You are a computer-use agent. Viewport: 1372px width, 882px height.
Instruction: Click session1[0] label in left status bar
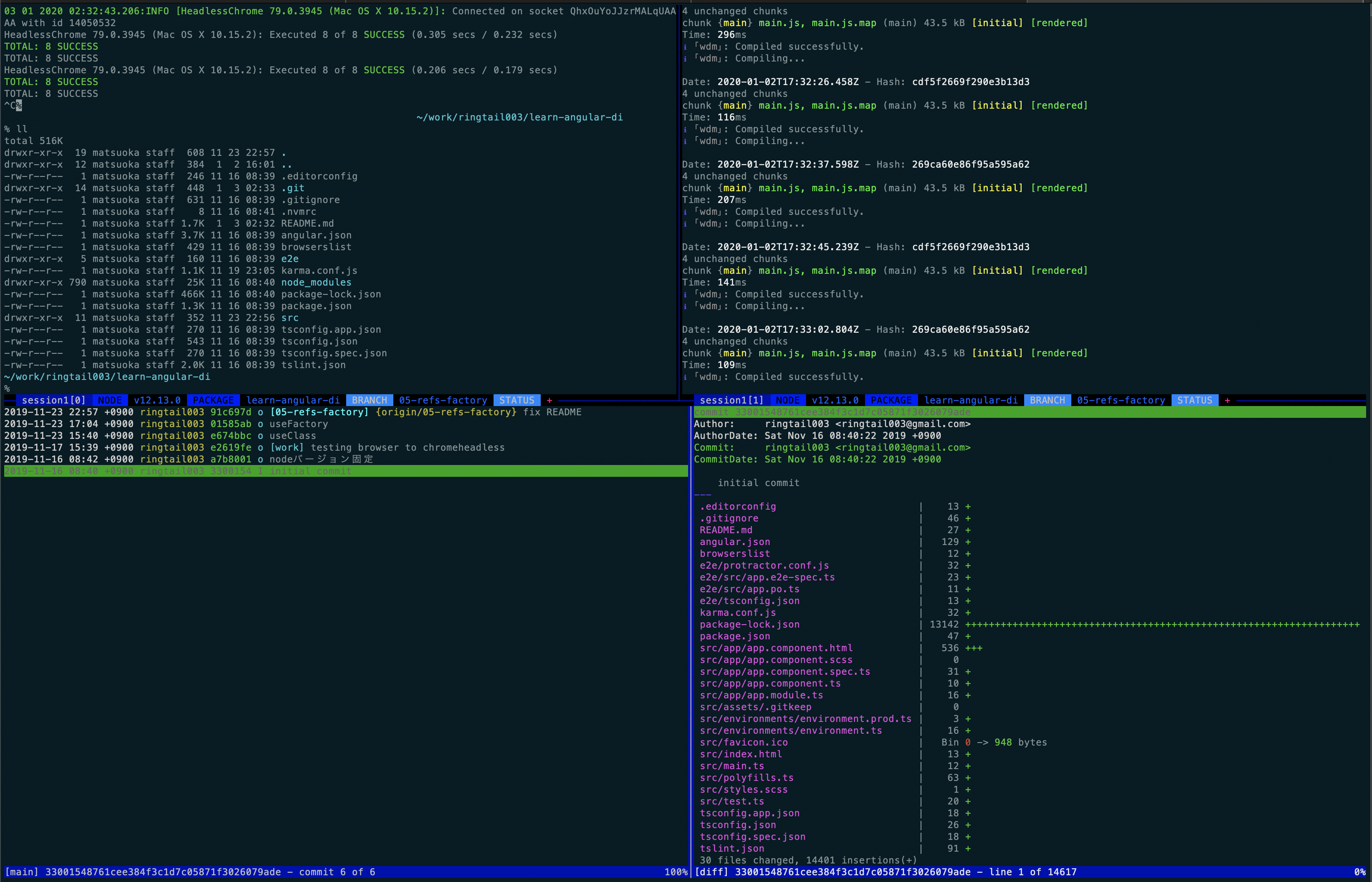pyautogui.click(x=53, y=400)
